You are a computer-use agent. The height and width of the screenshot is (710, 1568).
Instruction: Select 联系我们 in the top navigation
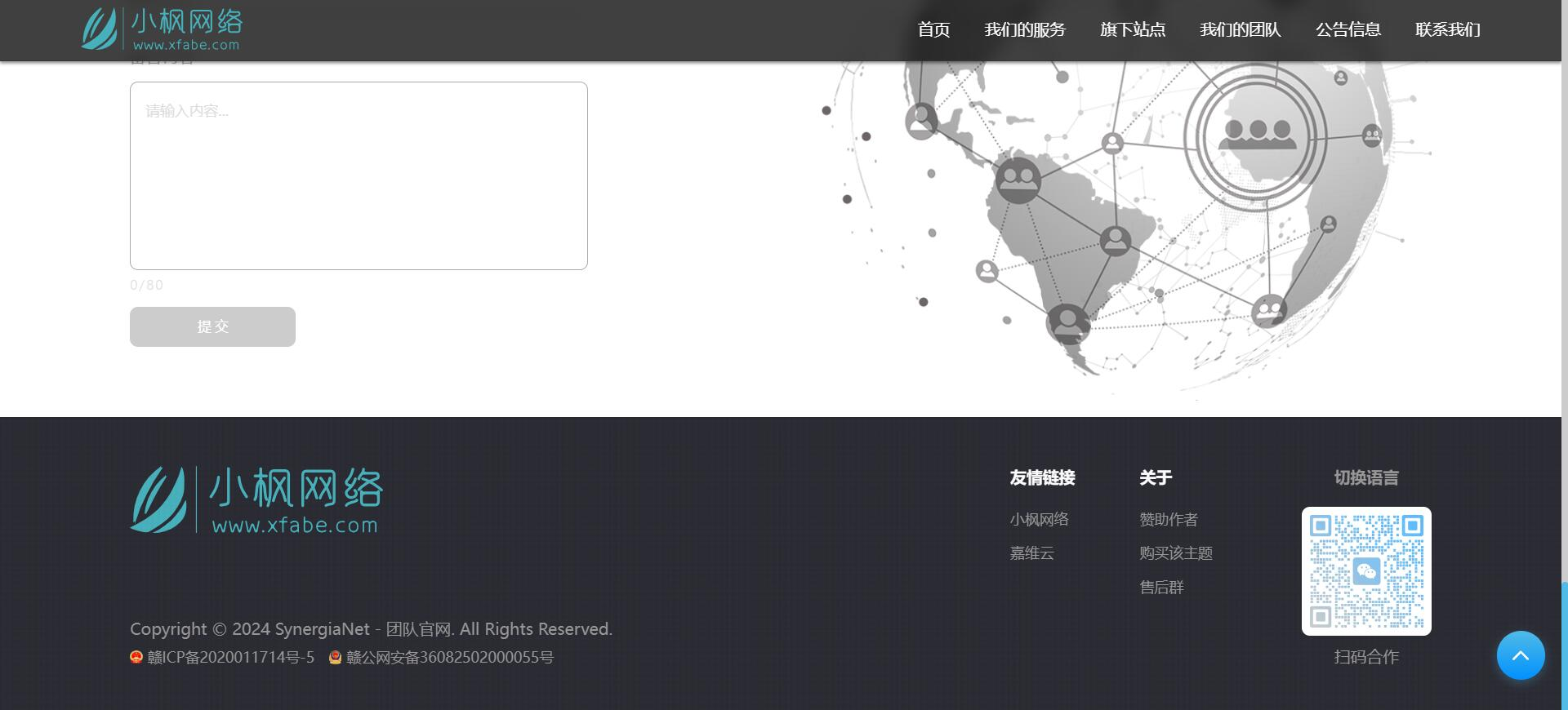click(1447, 30)
